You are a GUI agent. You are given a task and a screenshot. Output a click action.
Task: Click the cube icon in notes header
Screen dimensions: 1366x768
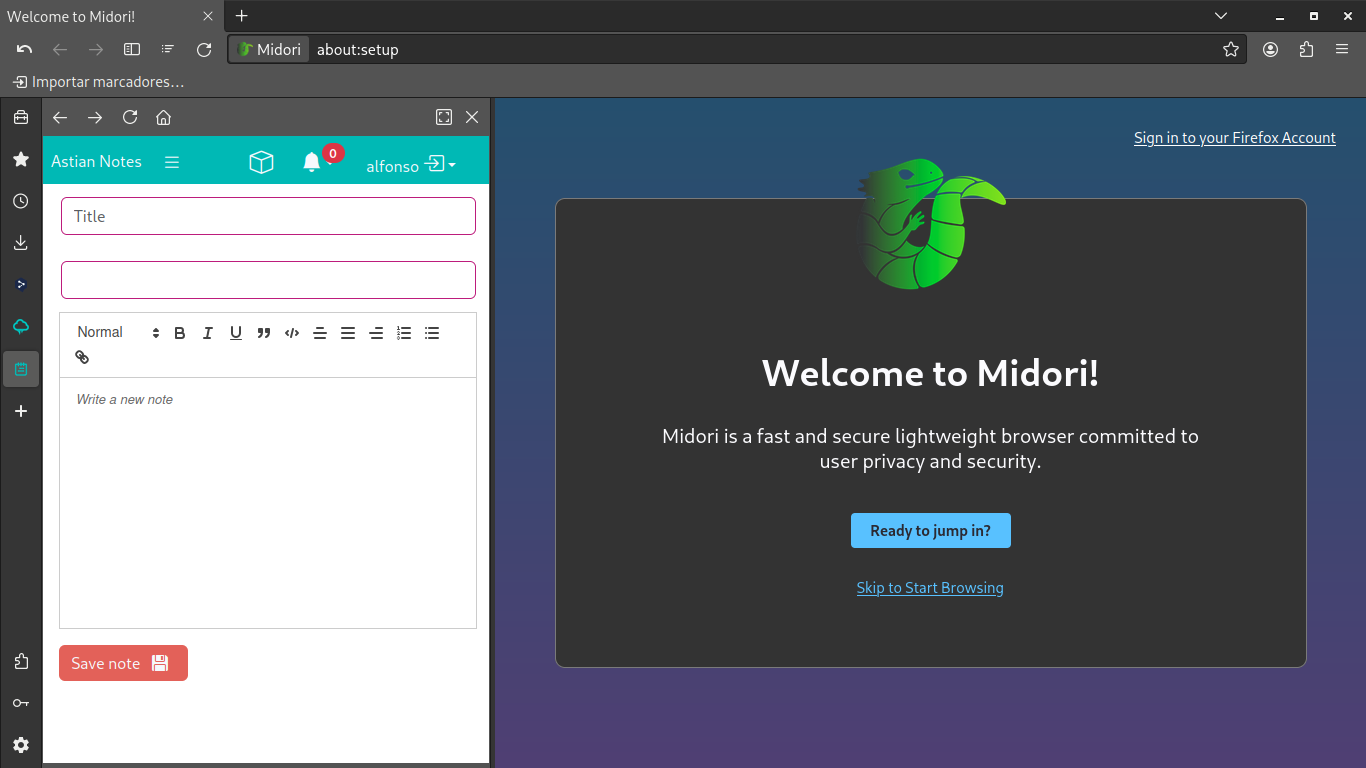point(261,162)
